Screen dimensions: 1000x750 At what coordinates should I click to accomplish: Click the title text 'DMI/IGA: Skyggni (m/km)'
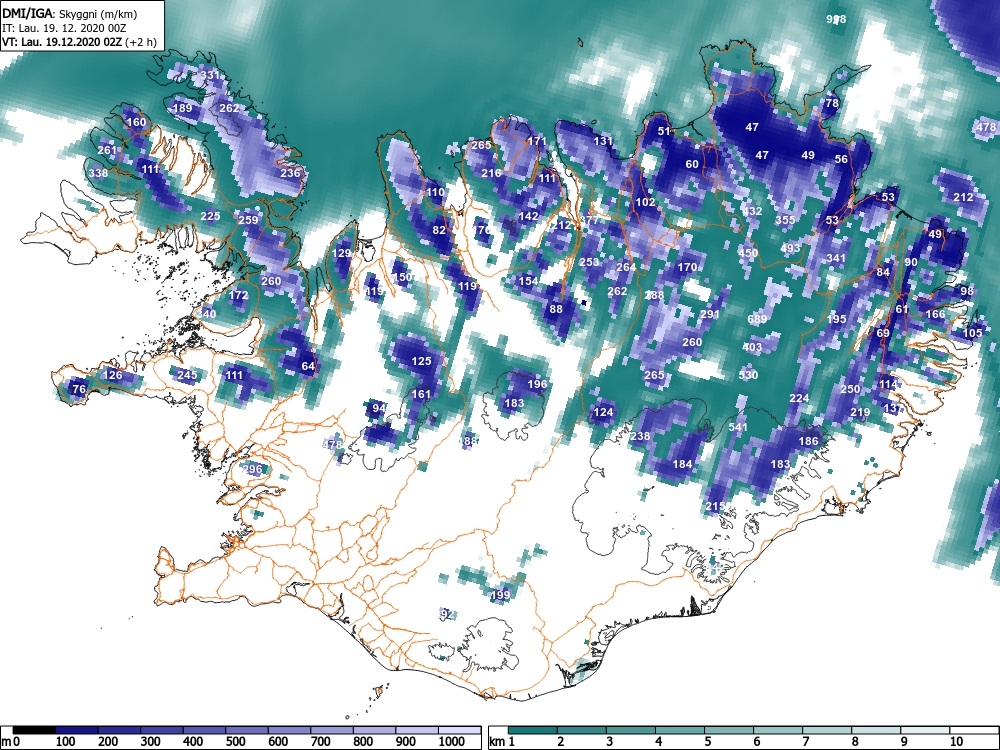(70, 13)
